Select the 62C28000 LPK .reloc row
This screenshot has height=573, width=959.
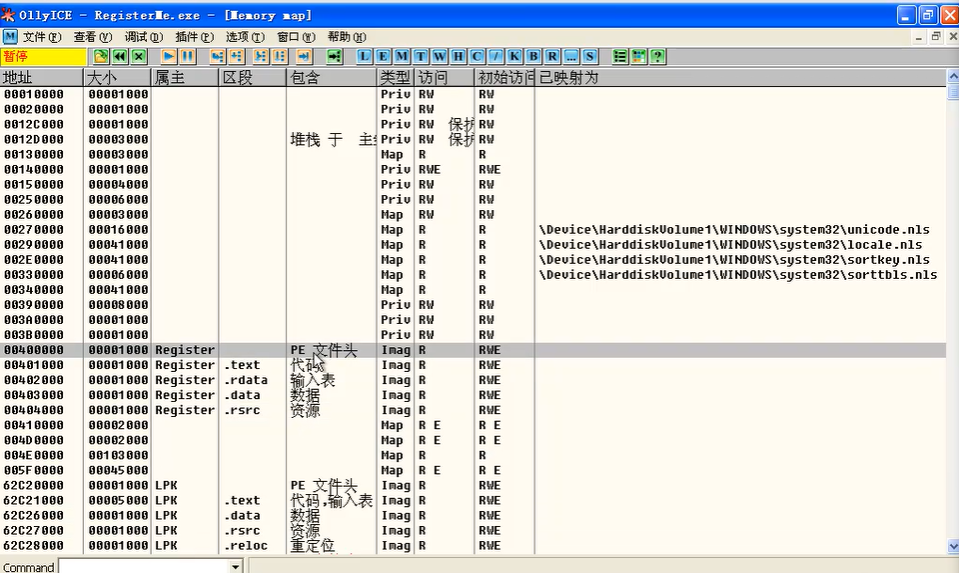coord(473,545)
